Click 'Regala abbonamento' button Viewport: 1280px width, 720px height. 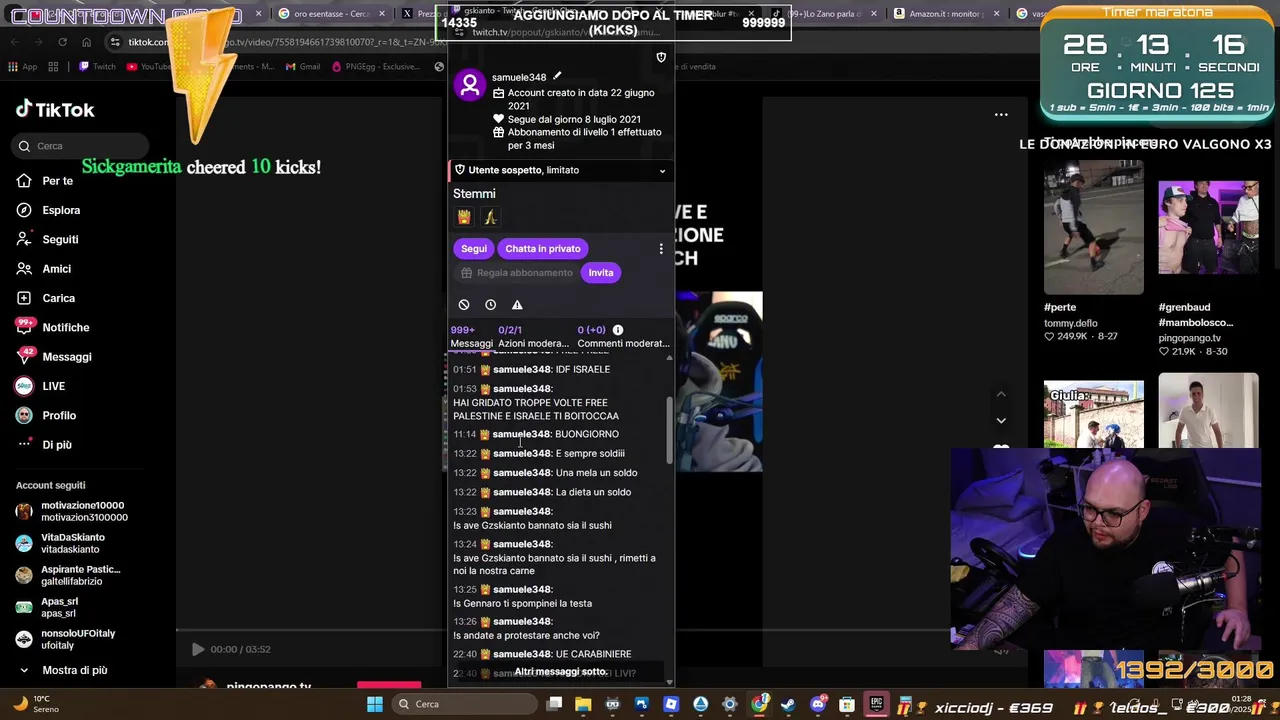pyautogui.click(x=516, y=273)
